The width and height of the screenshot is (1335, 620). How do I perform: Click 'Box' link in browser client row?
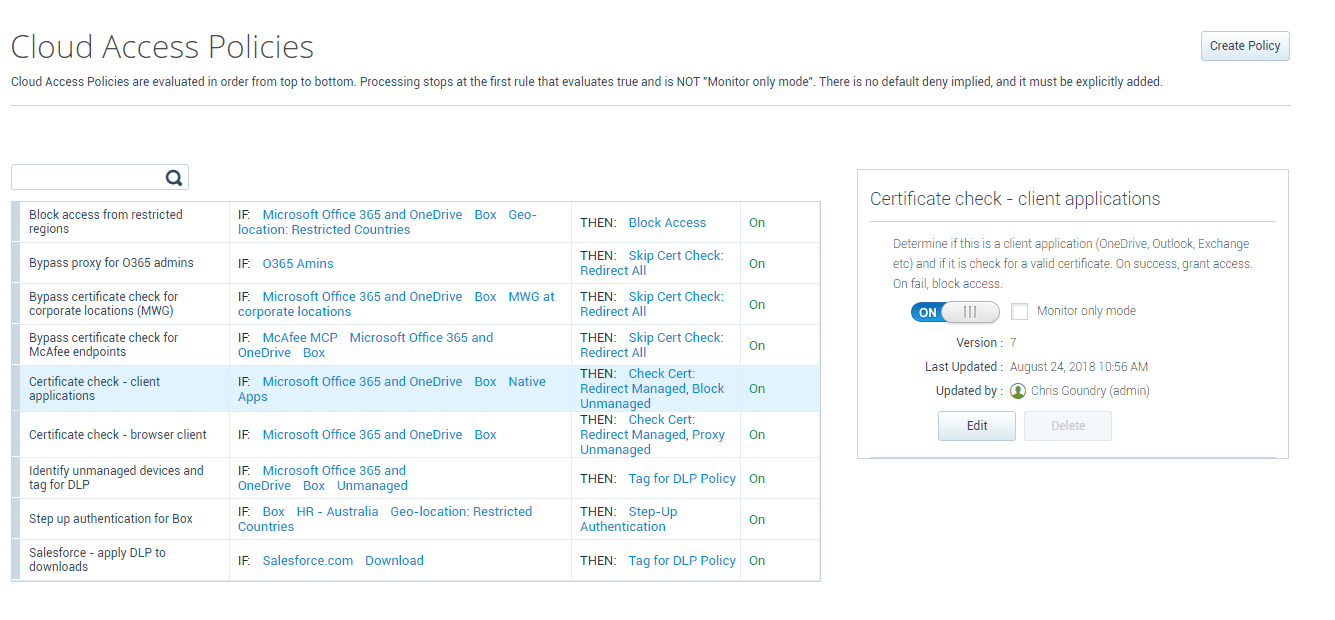(485, 435)
